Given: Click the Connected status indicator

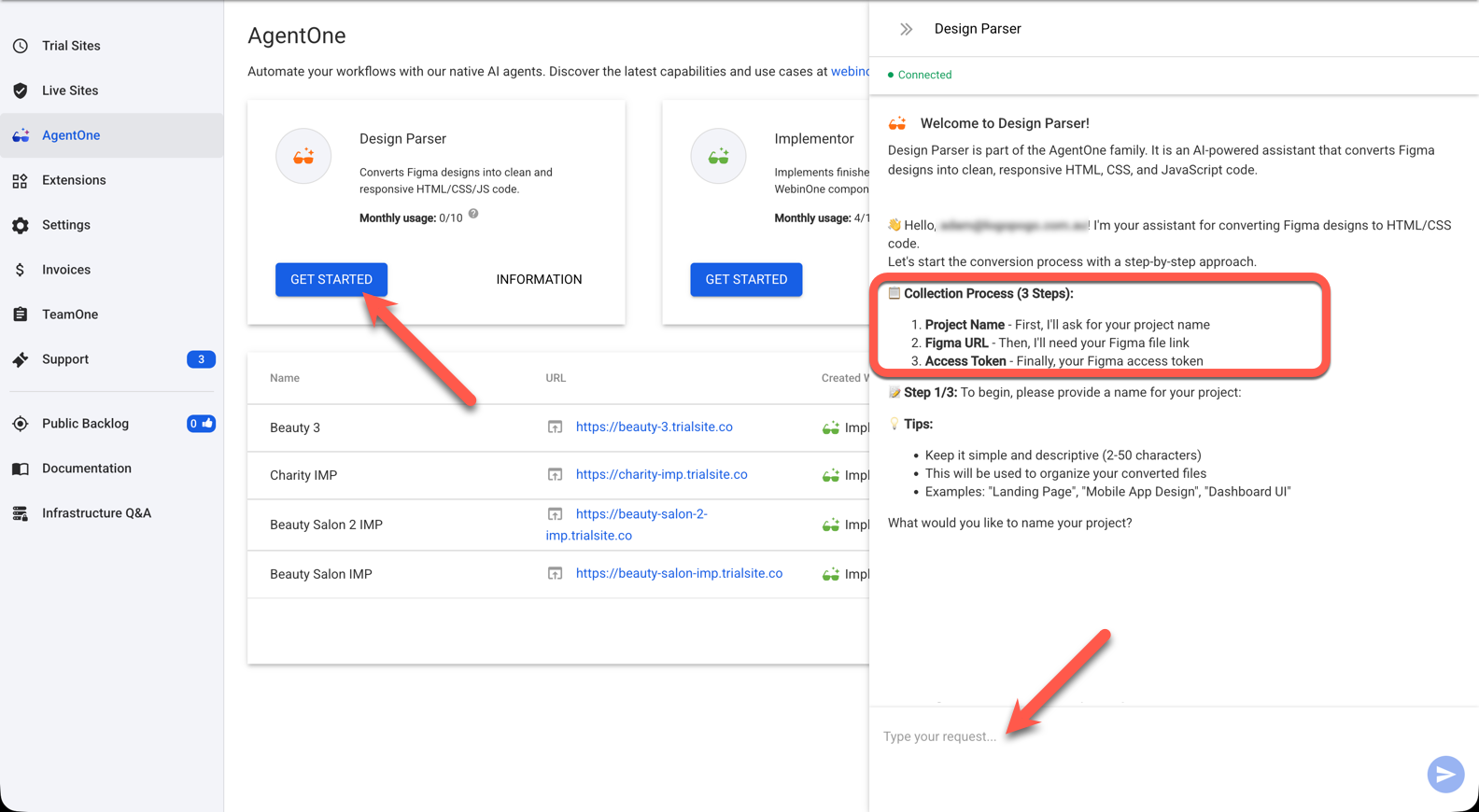Looking at the screenshot, I should (920, 75).
